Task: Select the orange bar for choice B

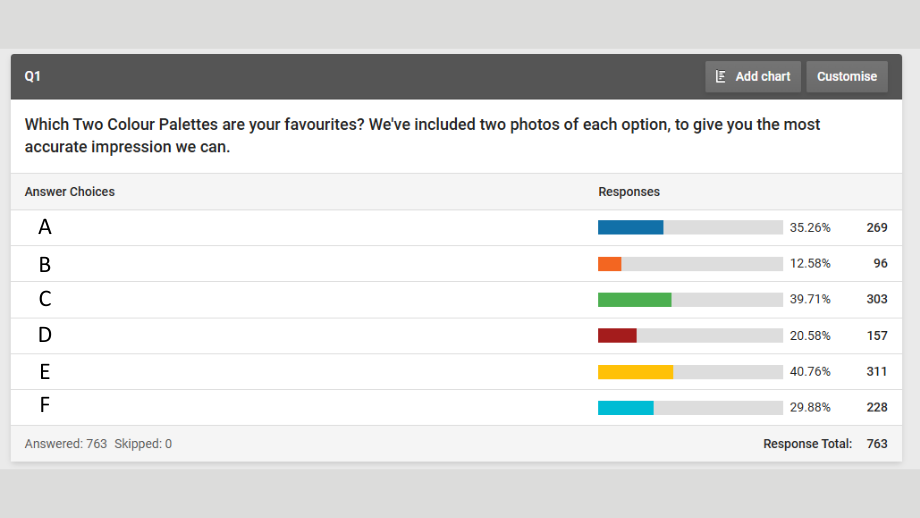Action: [x=610, y=264]
